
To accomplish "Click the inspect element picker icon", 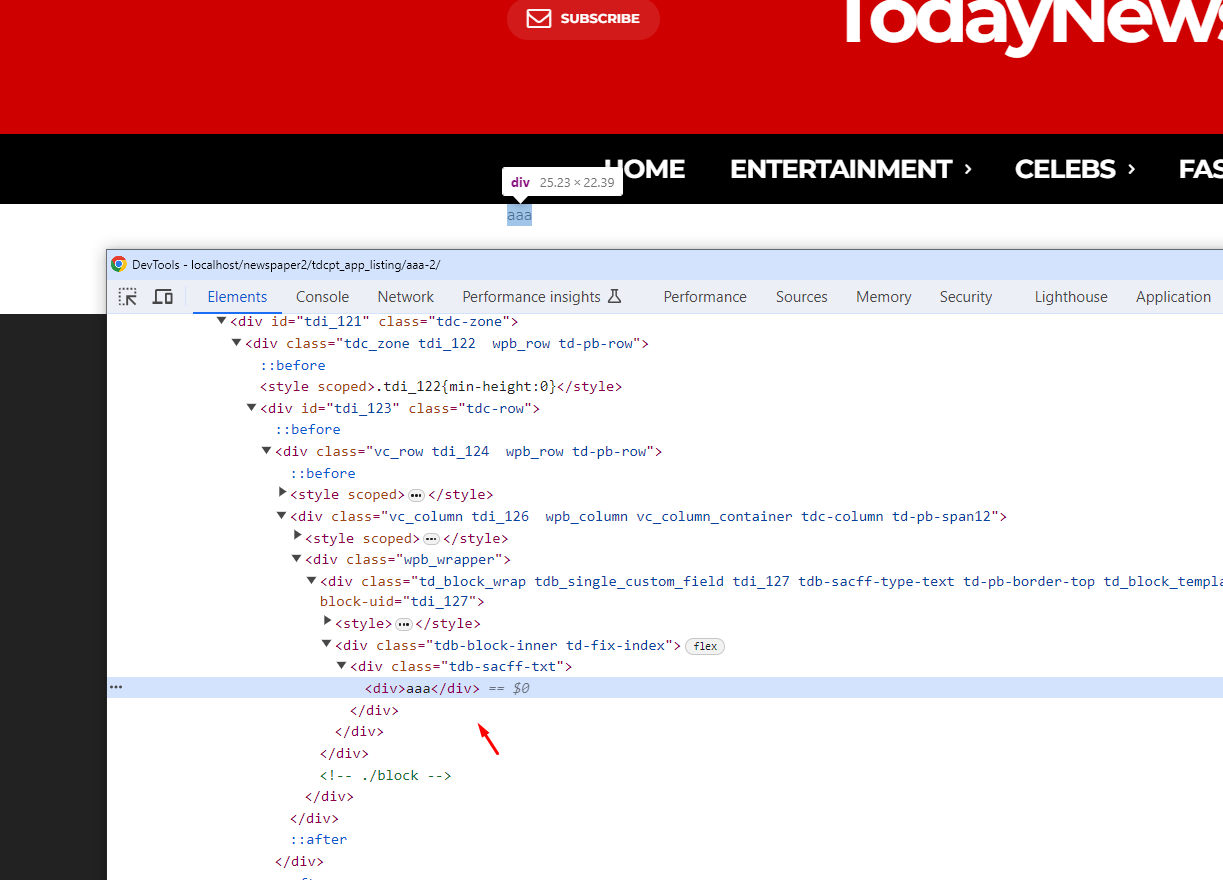I will click(128, 297).
